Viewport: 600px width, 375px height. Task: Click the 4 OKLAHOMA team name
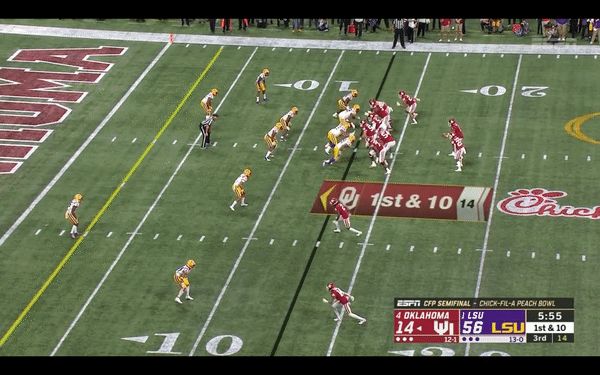pos(422,316)
